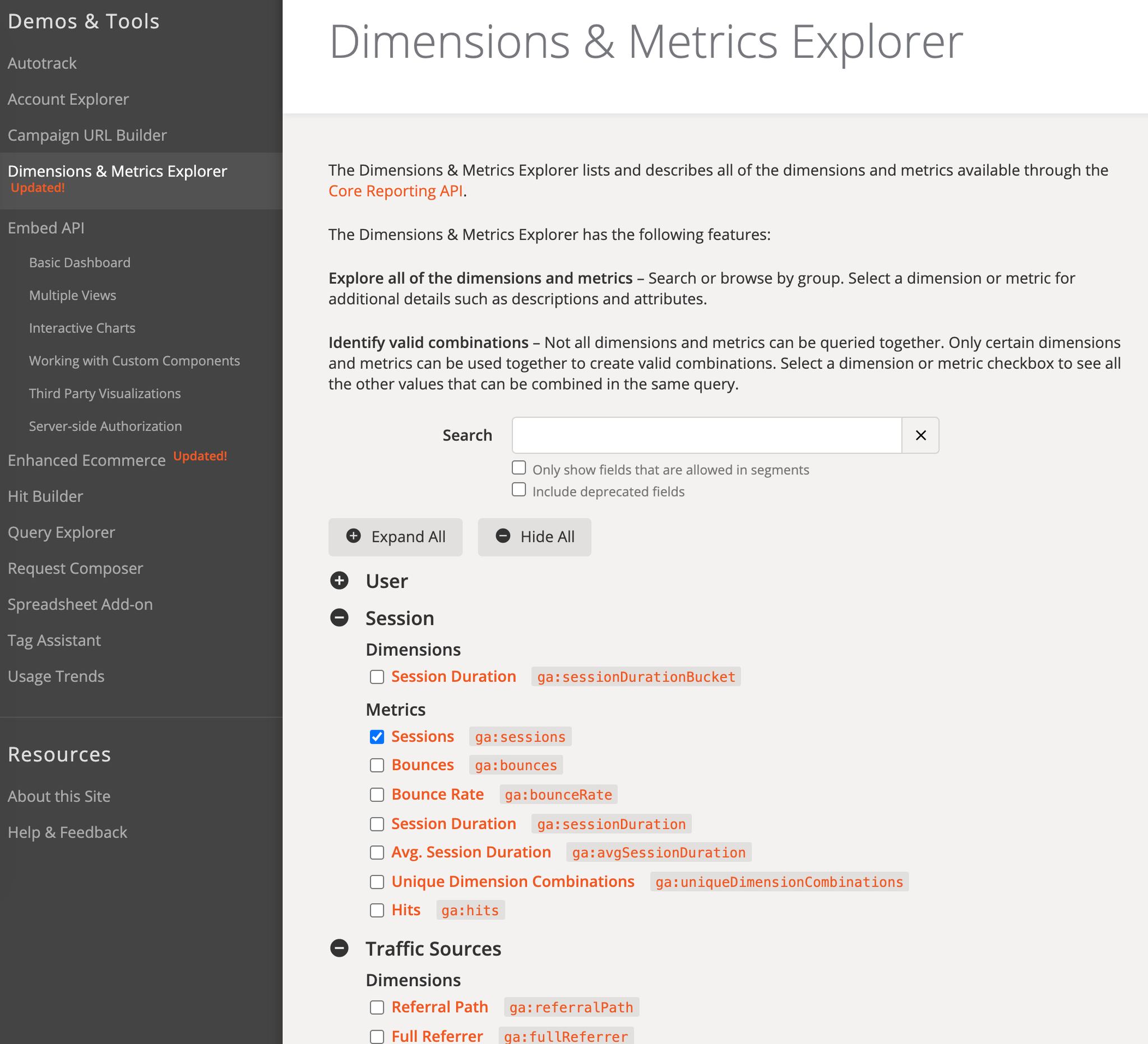The width and height of the screenshot is (1148, 1044).
Task: Click the ga:avgSessionDuration code tag
Action: point(659,852)
